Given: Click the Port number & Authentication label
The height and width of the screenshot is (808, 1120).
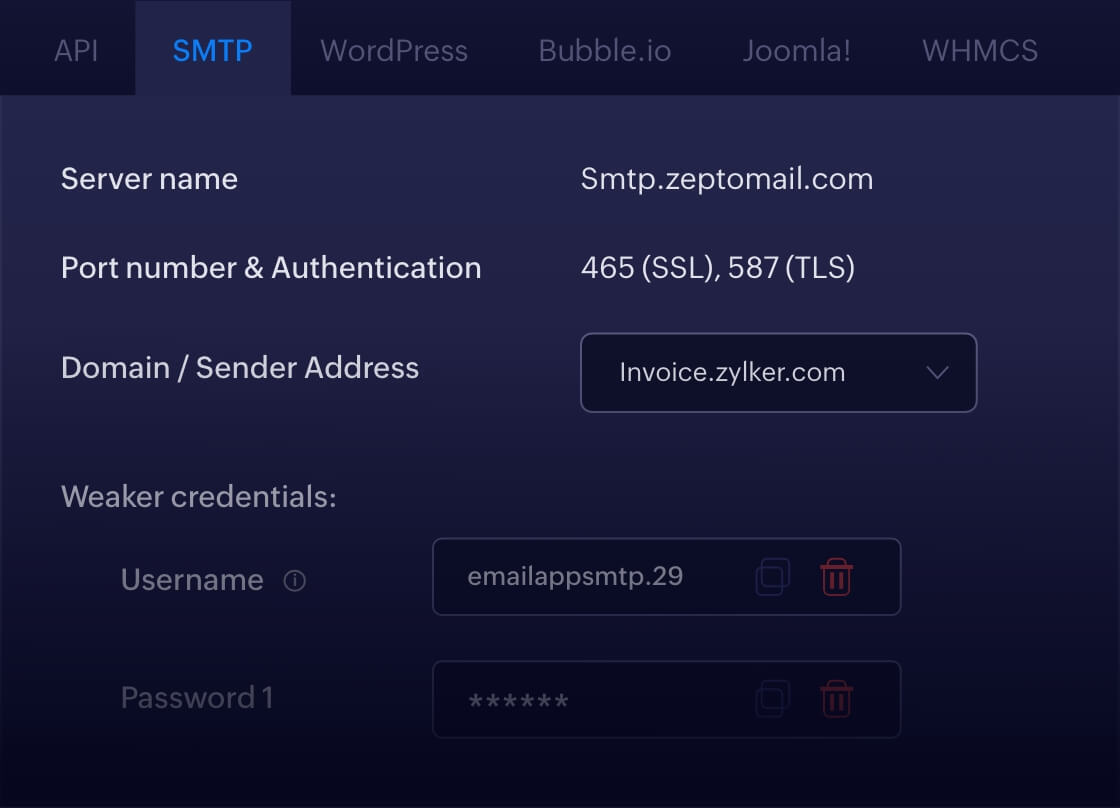Looking at the screenshot, I should [x=271, y=268].
